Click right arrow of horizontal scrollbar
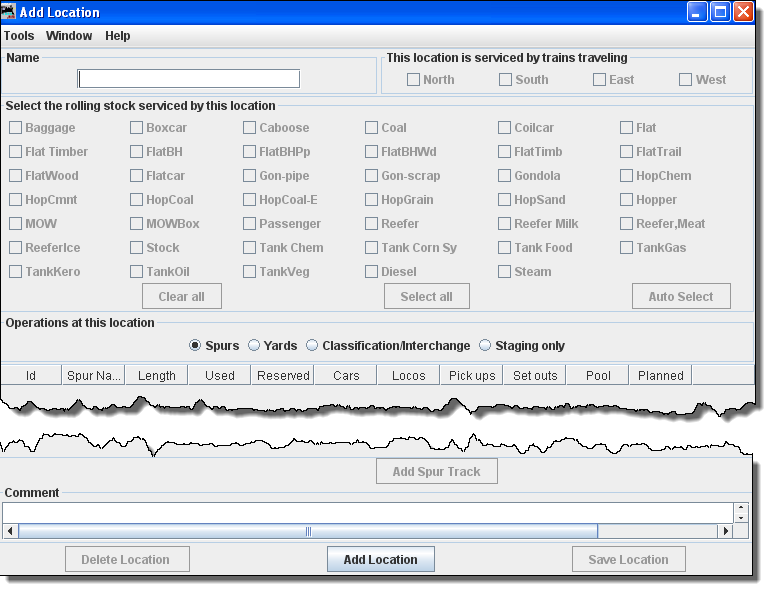 pos(726,531)
